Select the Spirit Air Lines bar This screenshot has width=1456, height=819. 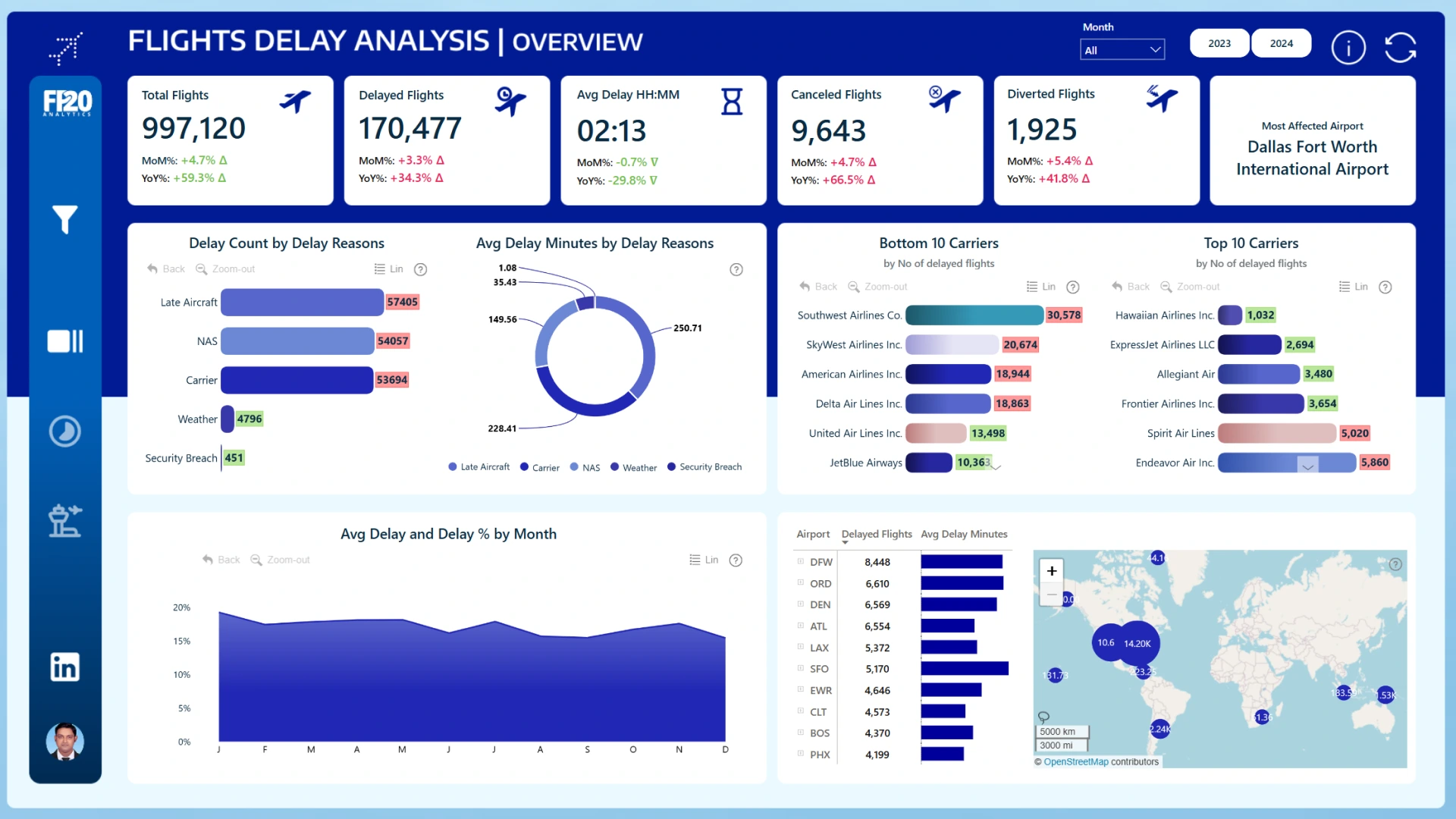[x=1277, y=433]
